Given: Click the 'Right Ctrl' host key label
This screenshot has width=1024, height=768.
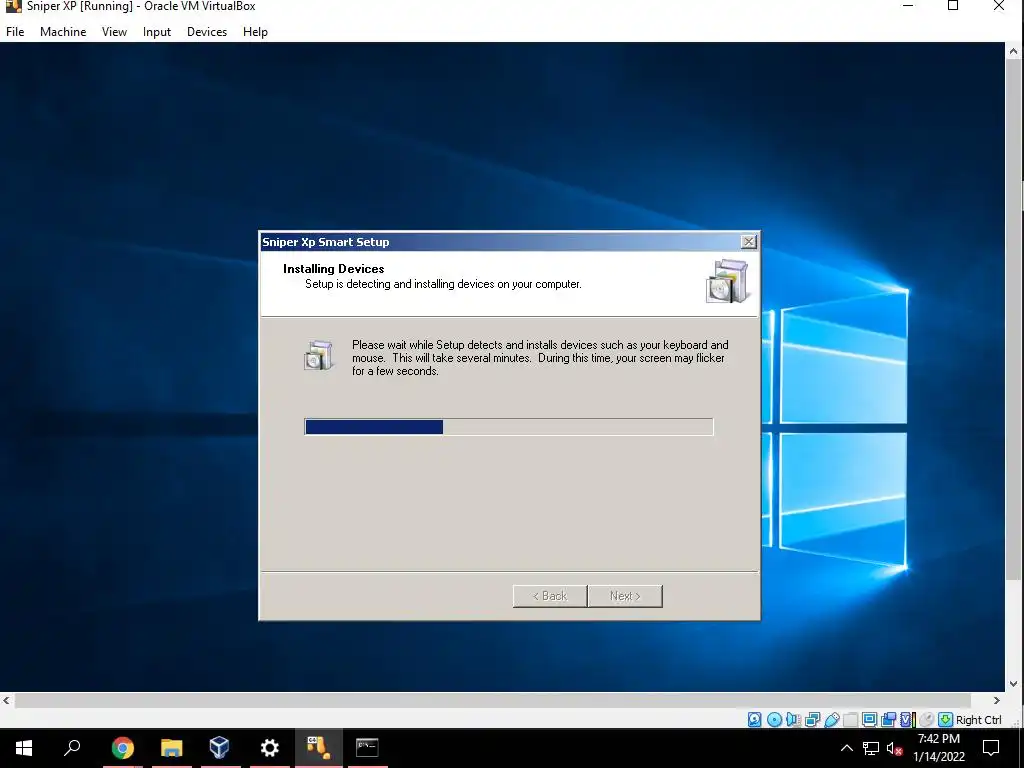Looking at the screenshot, I should coord(978,720).
